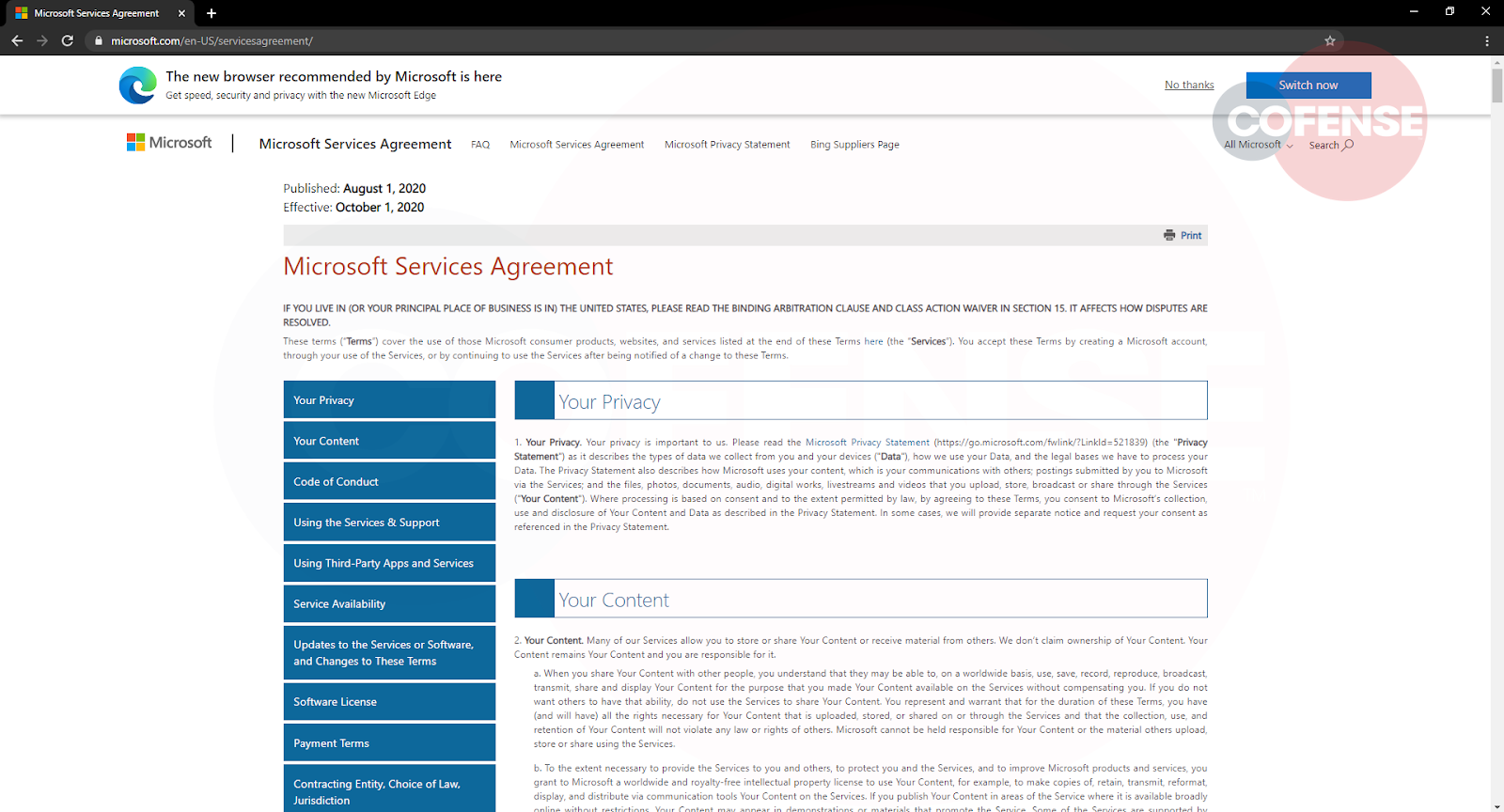This screenshot has width=1504, height=812.
Task: Open the FAQ nav link
Action: click(x=480, y=145)
